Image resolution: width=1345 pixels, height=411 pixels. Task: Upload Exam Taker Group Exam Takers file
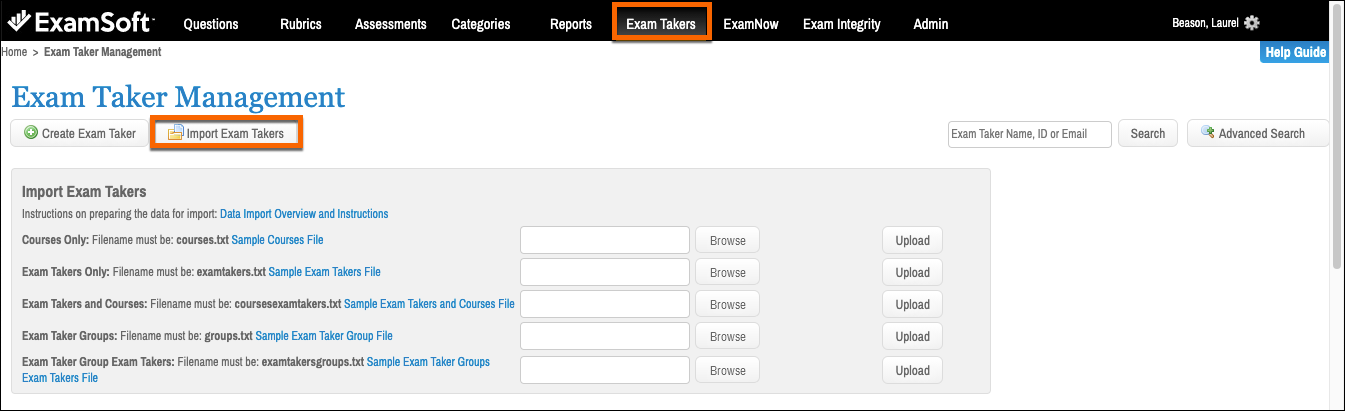tap(912, 370)
